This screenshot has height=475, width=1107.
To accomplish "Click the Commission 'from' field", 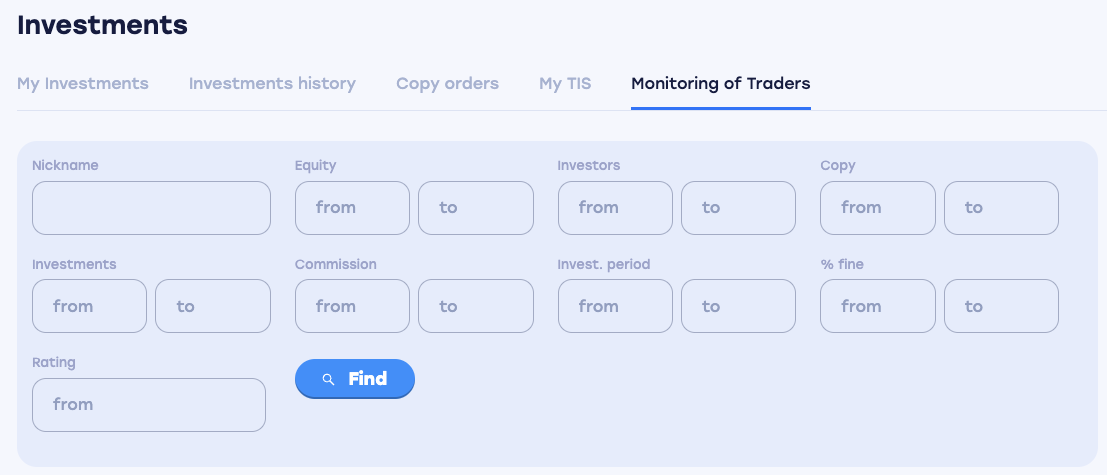I will (352, 306).
